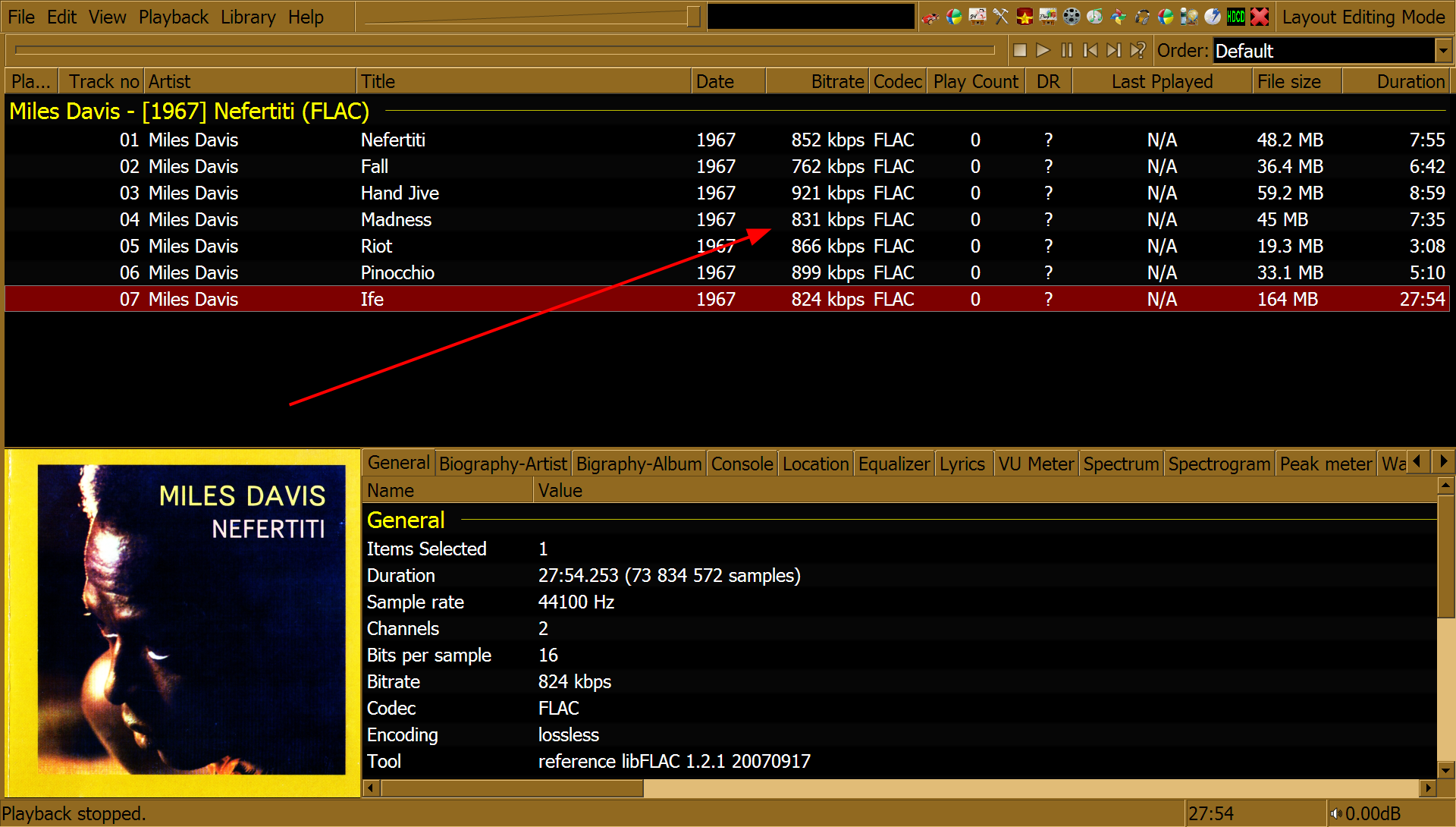This screenshot has height=827, width=1456.
Task: Click the first colorful beach ball toolbar icon
Action: tap(954, 17)
